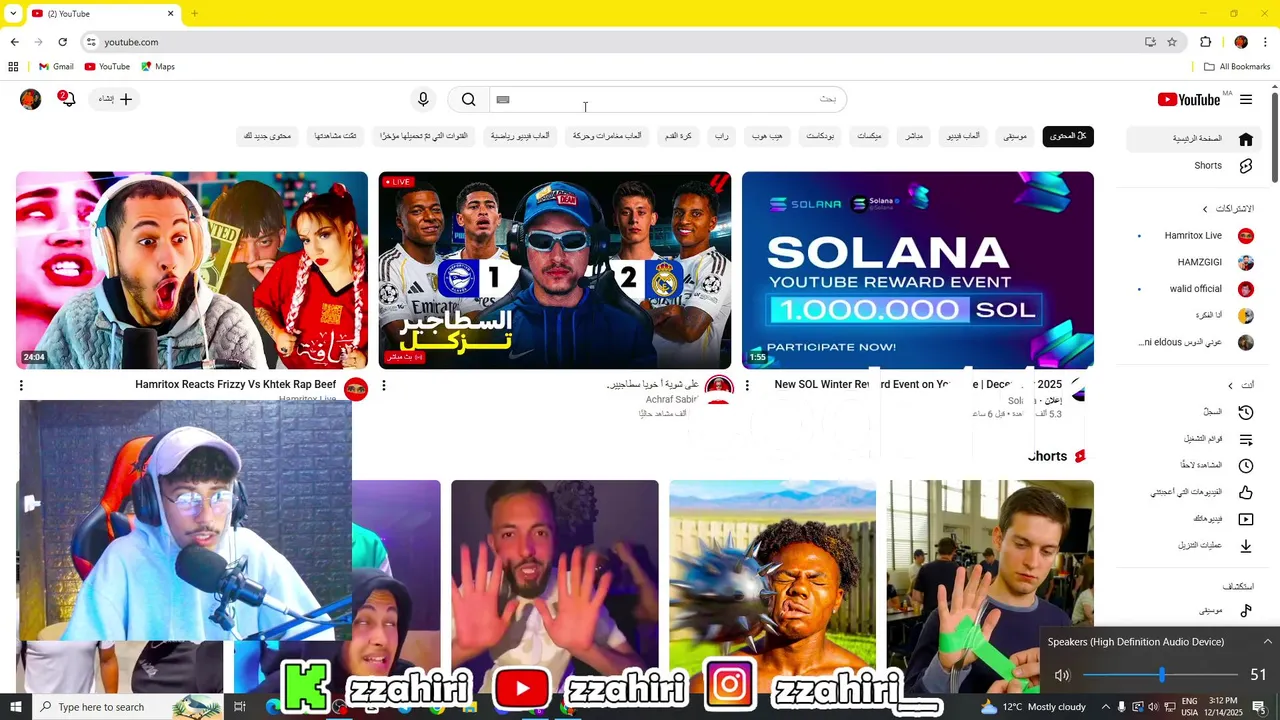The image size is (1280, 720).
Task: Open the eldous channel in subscriptions
Action: click(1194, 342)
